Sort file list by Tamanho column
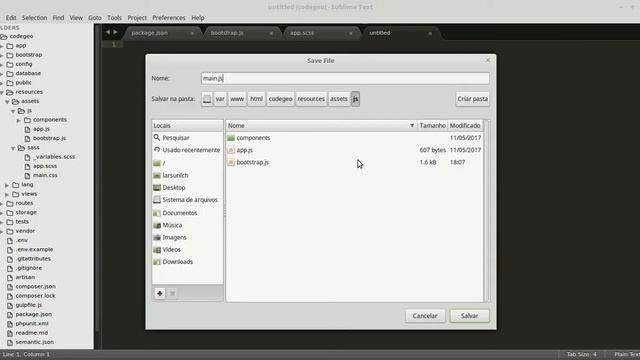The width and height of the screenshot is (640, 360). (432, 126)
